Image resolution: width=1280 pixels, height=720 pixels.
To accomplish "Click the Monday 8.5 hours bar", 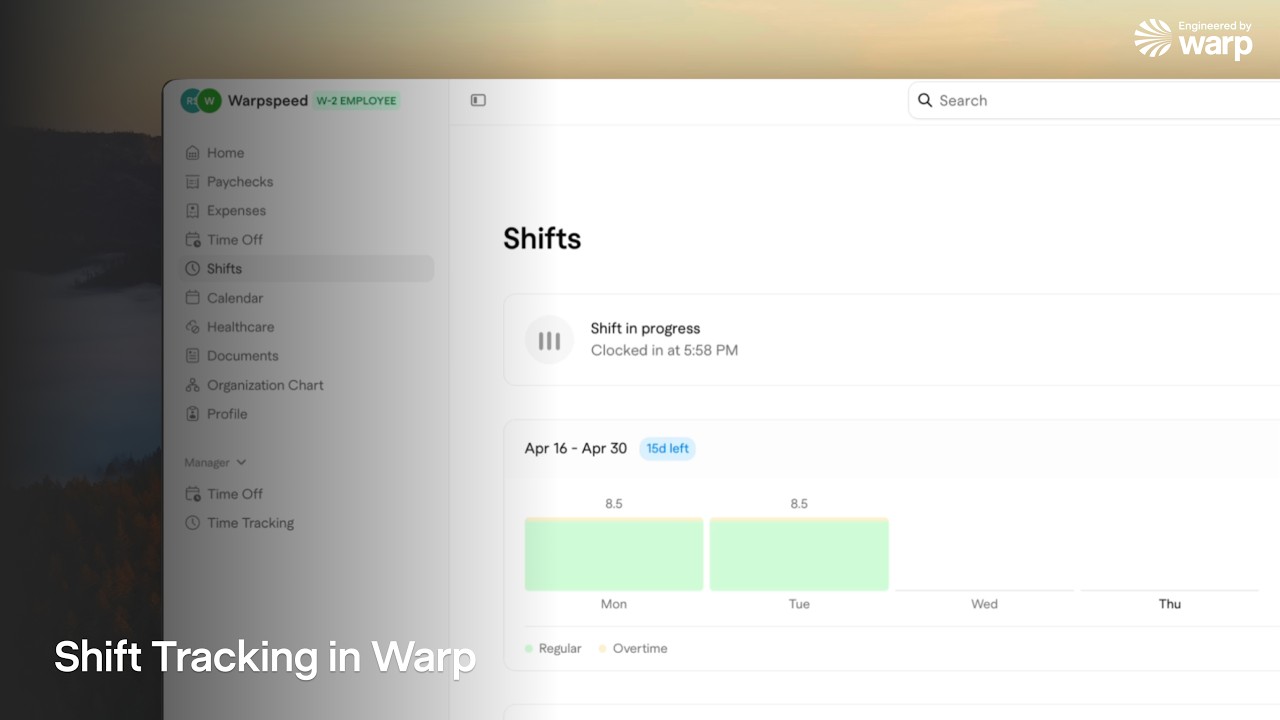I will click(x=614, y=554).
